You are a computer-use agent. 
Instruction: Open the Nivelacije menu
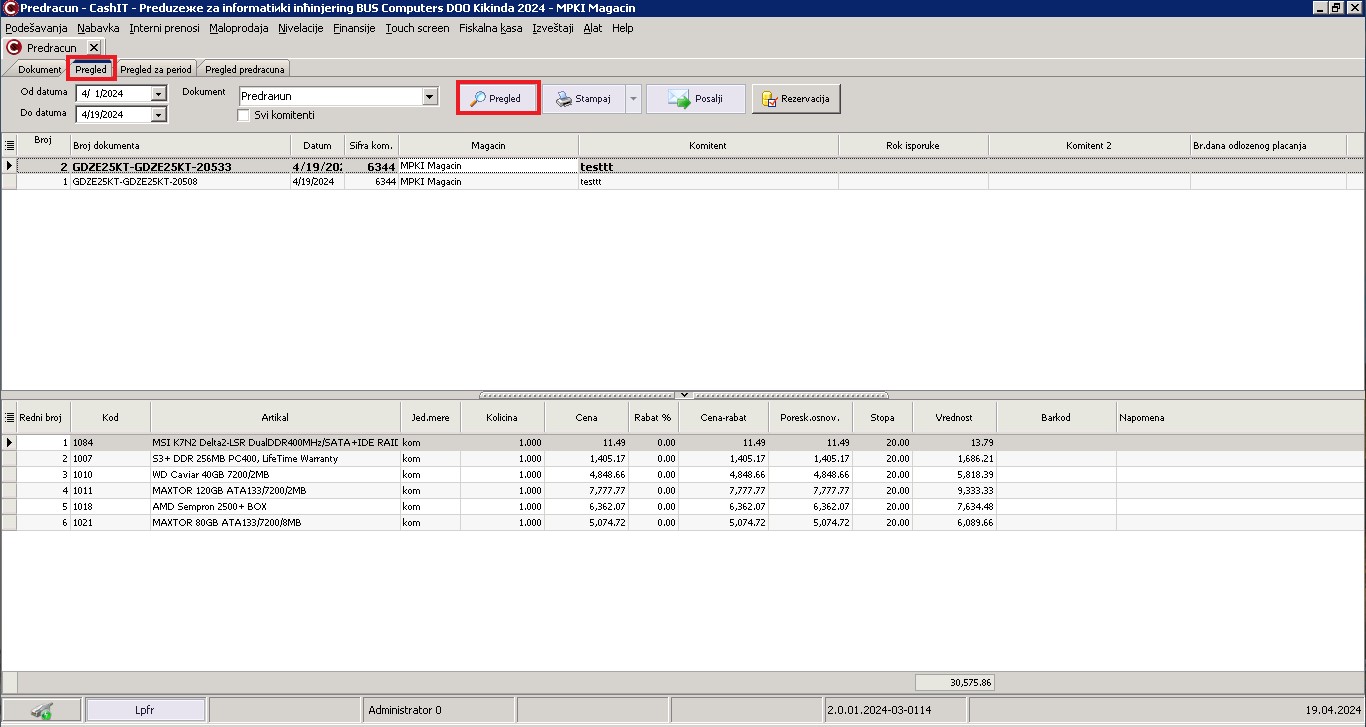click(301, 28)
